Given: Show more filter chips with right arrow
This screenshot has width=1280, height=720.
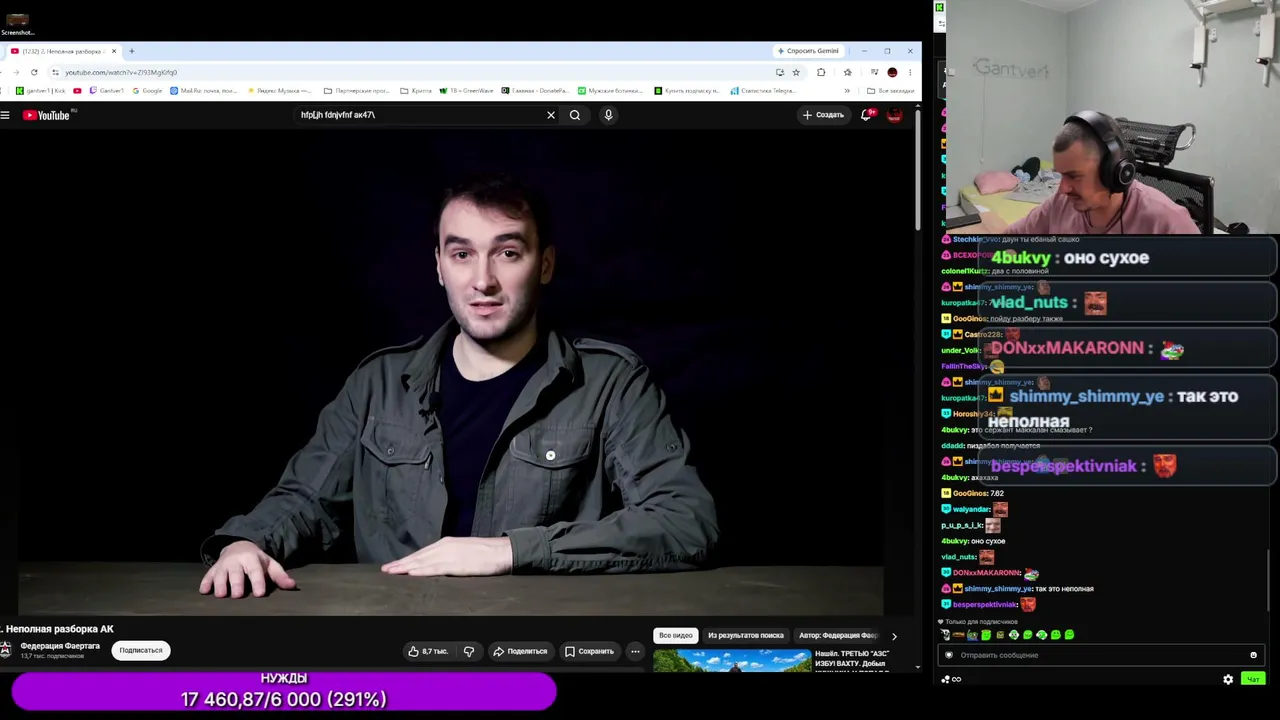Looking at the screenshot, I should 894,636.
